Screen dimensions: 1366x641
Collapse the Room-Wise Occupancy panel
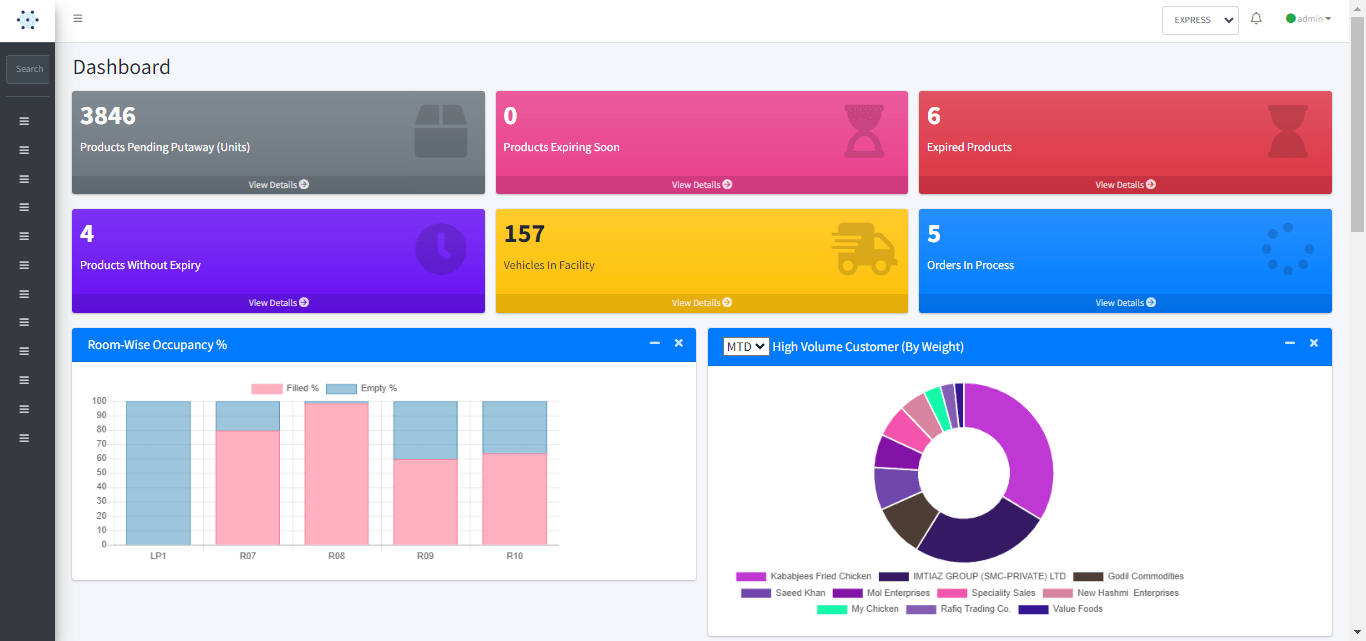coord(655,344)
